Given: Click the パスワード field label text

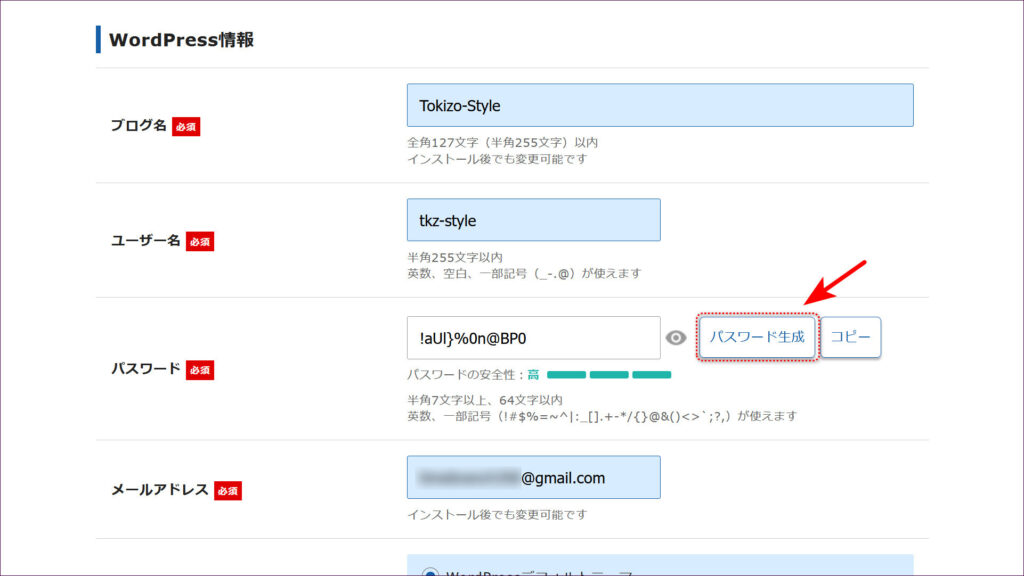Looking at the screenshot, I should (145, 369).
